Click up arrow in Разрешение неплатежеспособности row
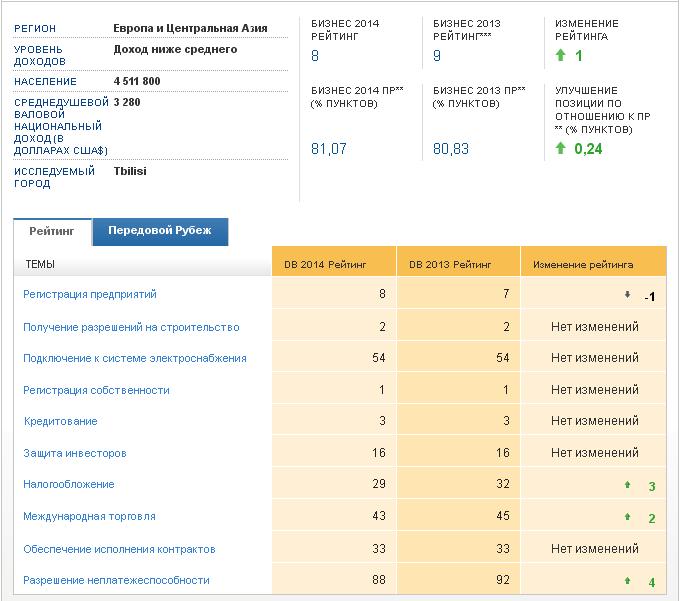Viewport: 682px width, 601px height. [627, 580]
